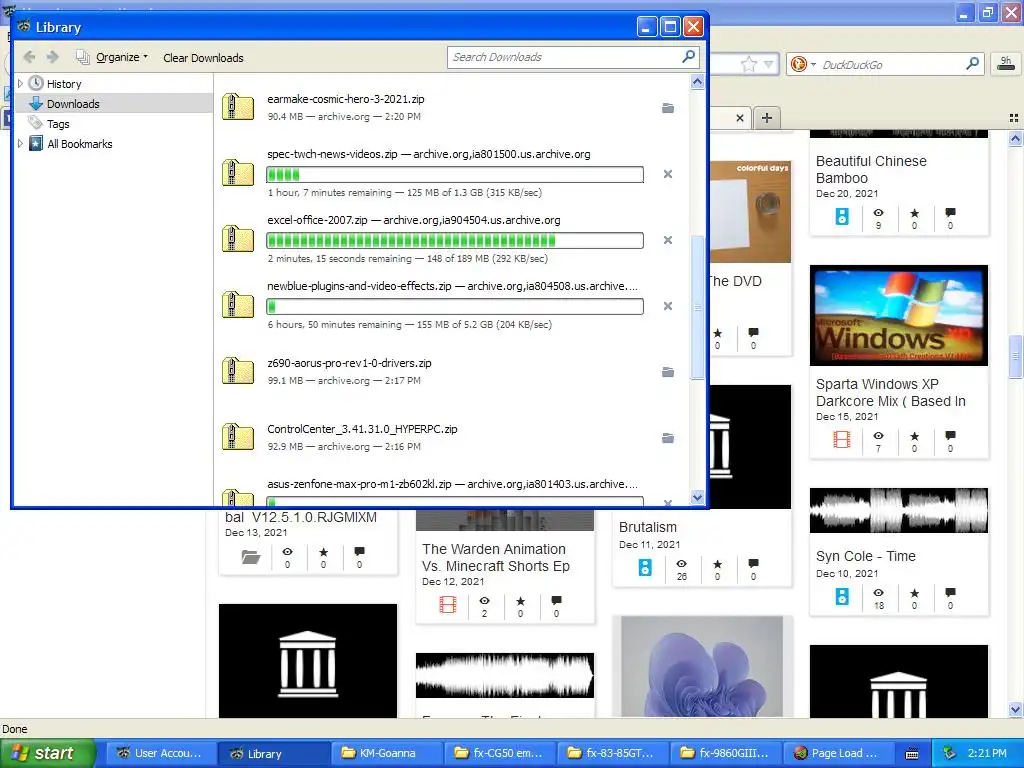The width and height of the screenshot is (1024, 768).
Task: Expand the All Bookmarks tree node
Action: click(x=20, y=144)
